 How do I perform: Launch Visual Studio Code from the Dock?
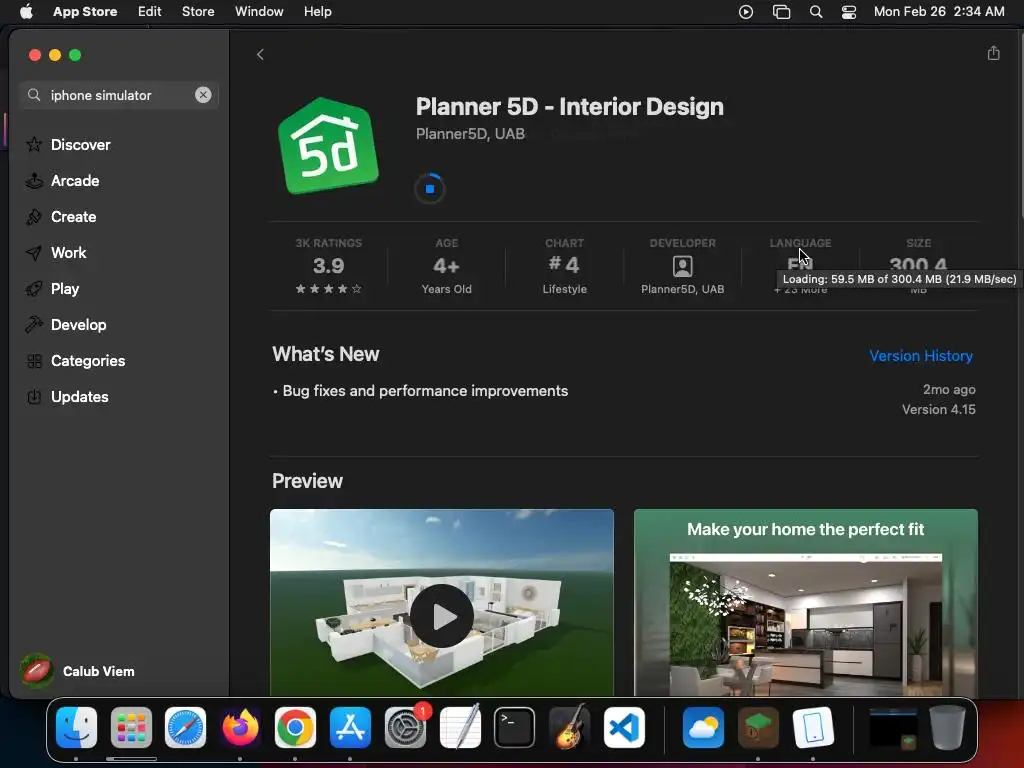pos(624,727)
